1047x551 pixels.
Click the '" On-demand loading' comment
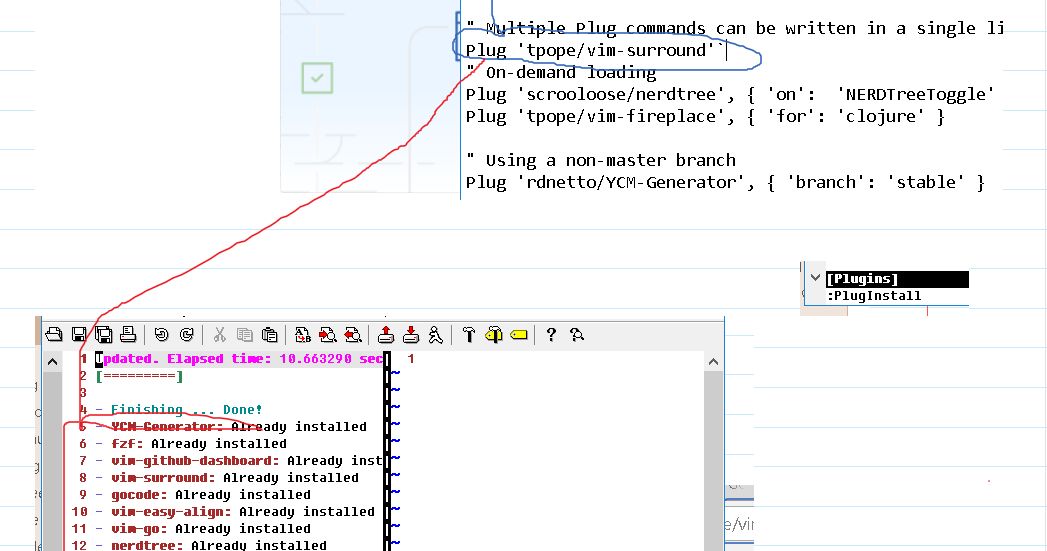coord(561,72)
